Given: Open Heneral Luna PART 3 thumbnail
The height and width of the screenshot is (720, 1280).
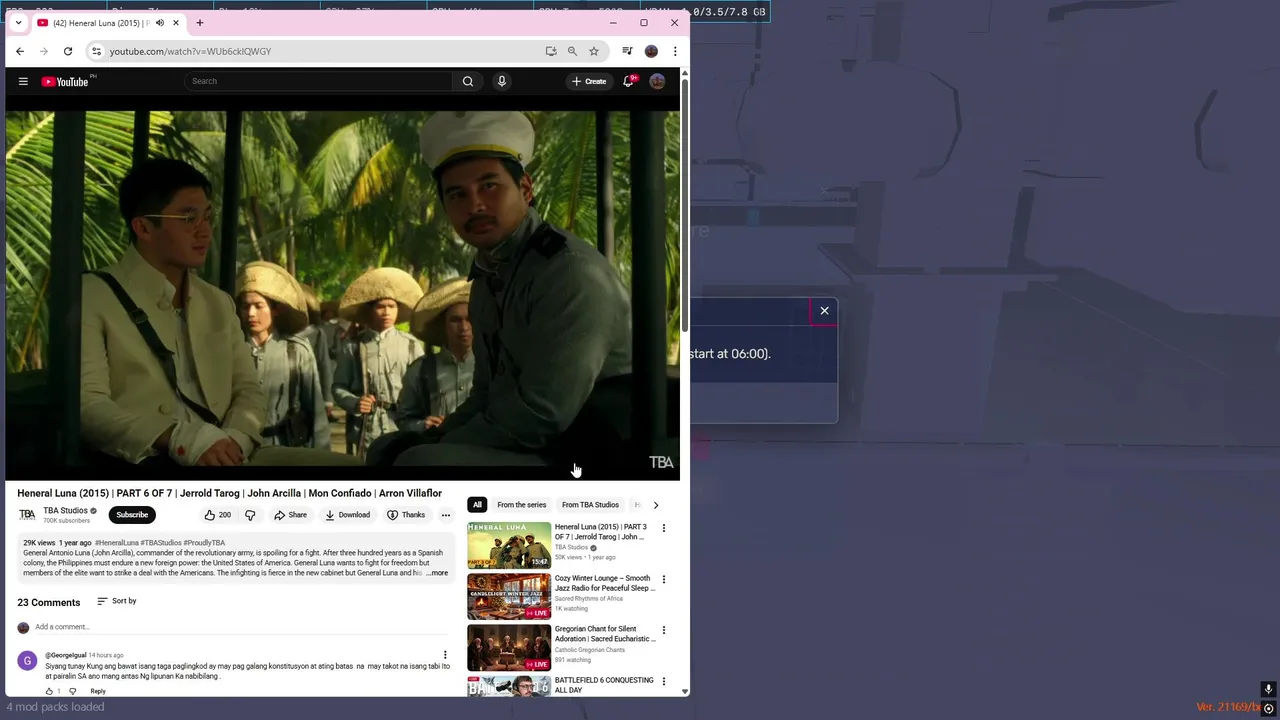Looking at the screenshot, I should [x=509, y=545].
